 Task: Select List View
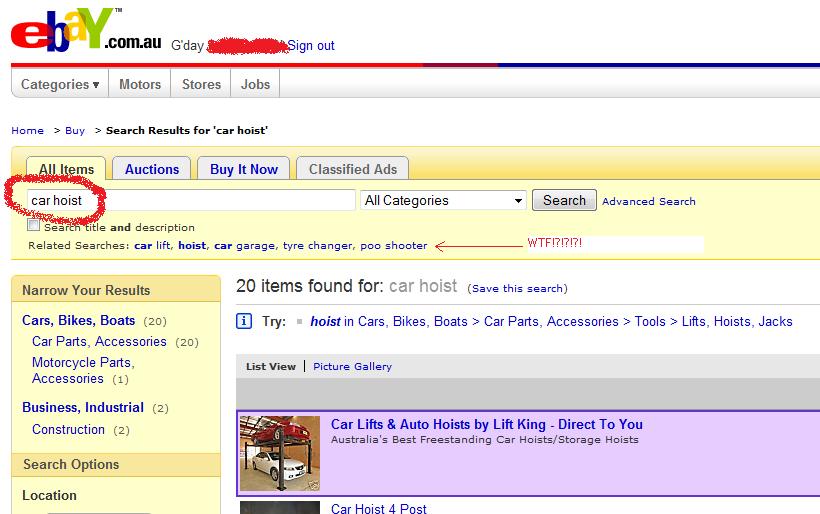pyautogui.click(x=271, y=367)
